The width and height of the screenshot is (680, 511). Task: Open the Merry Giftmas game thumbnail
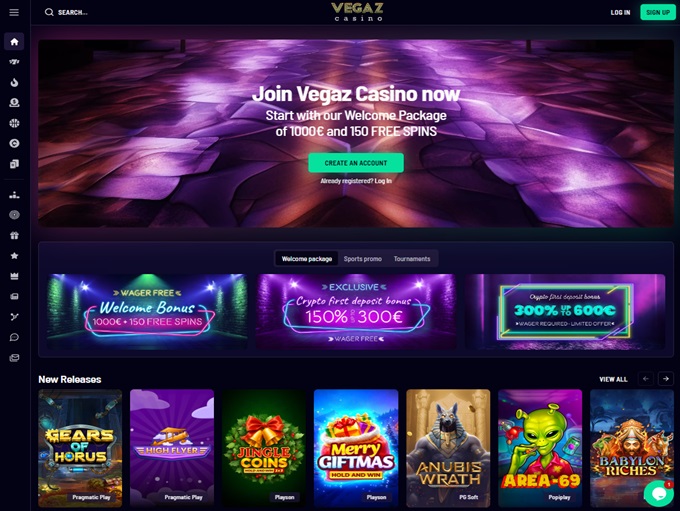pos(356,448)
